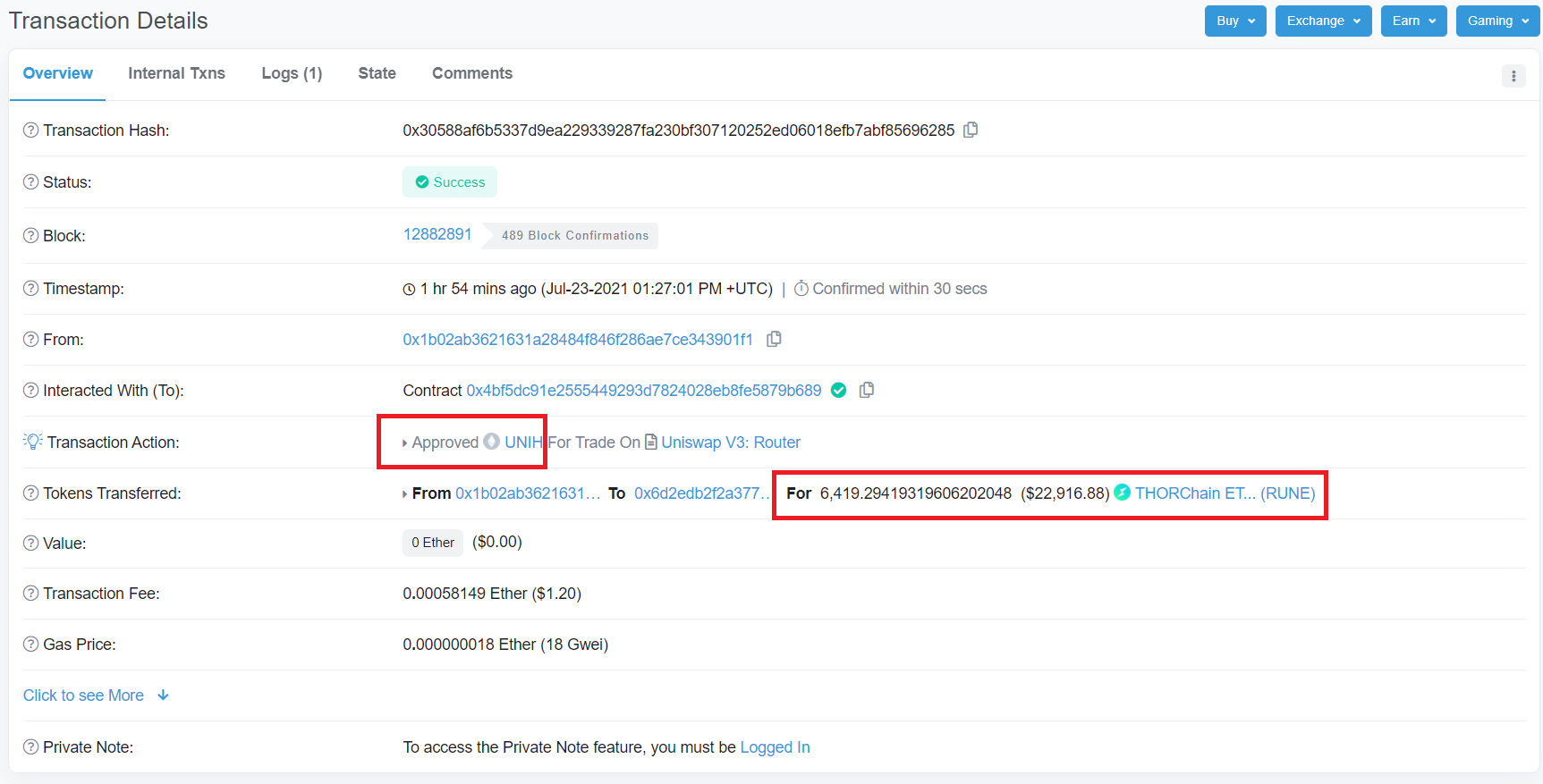The image size is (1543, 784).
Task: Expand details with Click to see More
Action: 96,695
